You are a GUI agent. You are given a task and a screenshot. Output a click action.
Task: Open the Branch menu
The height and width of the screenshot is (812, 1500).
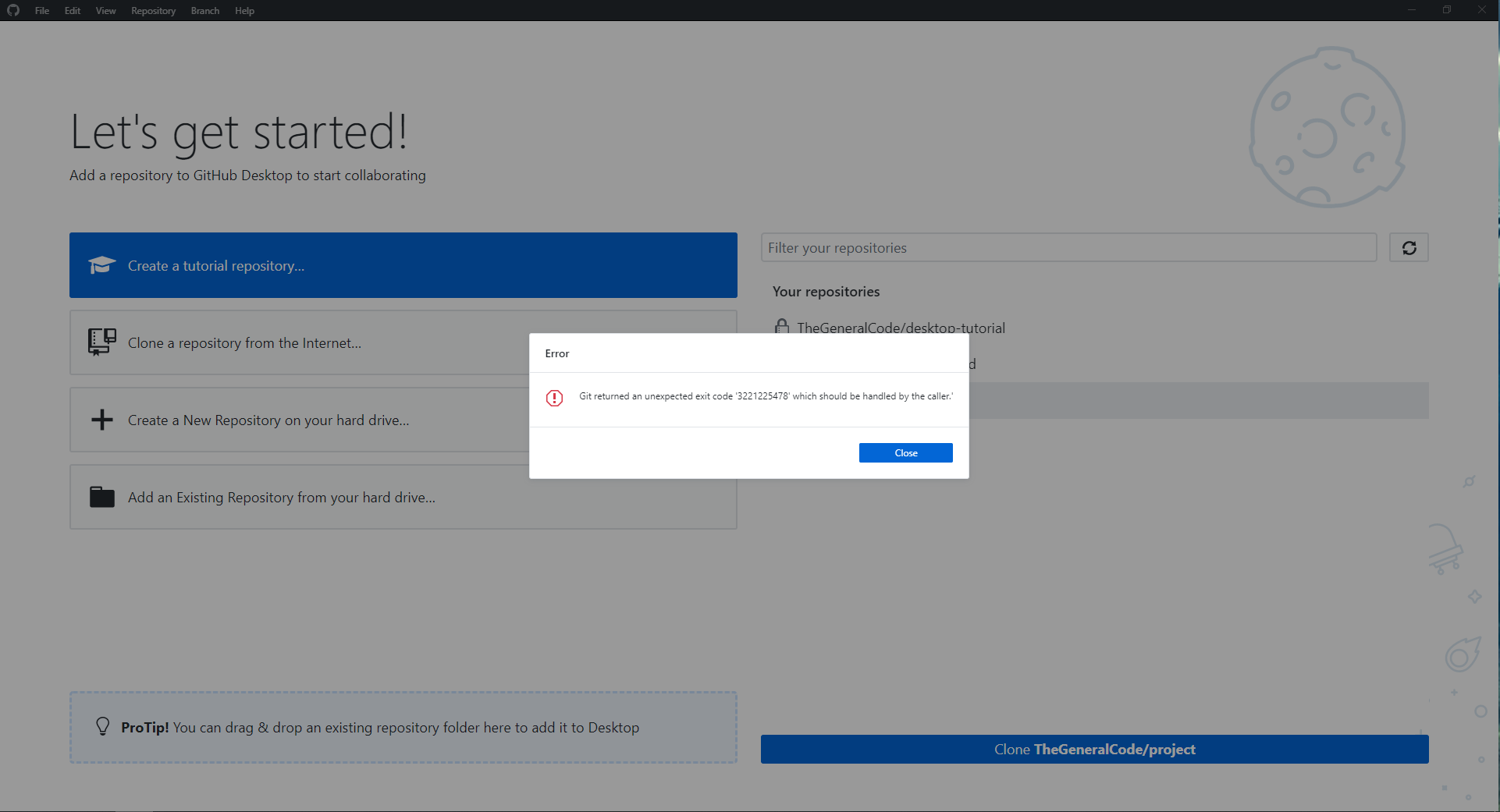(x=205, y=11)
